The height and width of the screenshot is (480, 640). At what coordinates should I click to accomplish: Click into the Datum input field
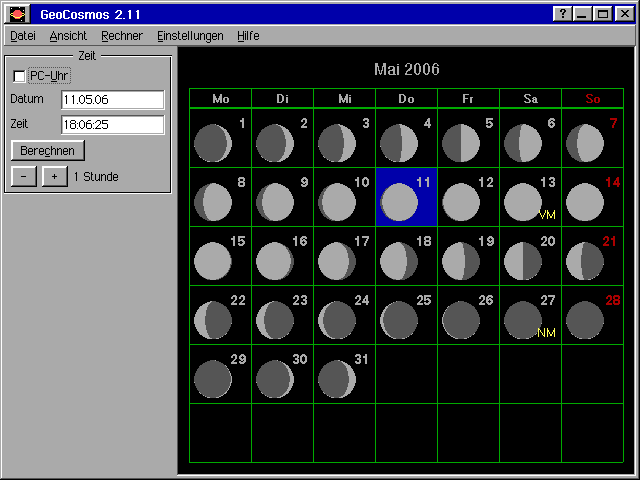[x=112, y=100]
